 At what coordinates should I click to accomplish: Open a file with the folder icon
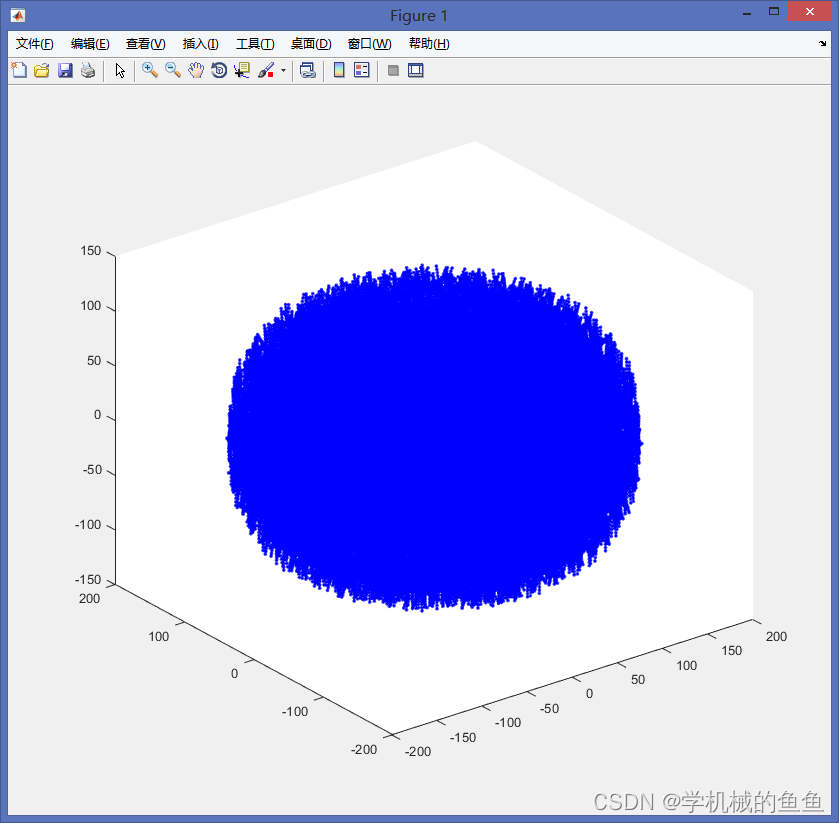click(42, 70)
